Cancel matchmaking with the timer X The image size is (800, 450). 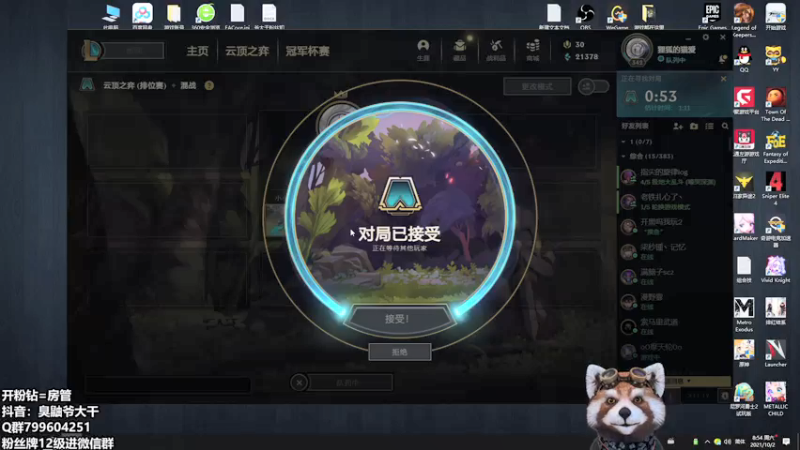pos(723,79)
